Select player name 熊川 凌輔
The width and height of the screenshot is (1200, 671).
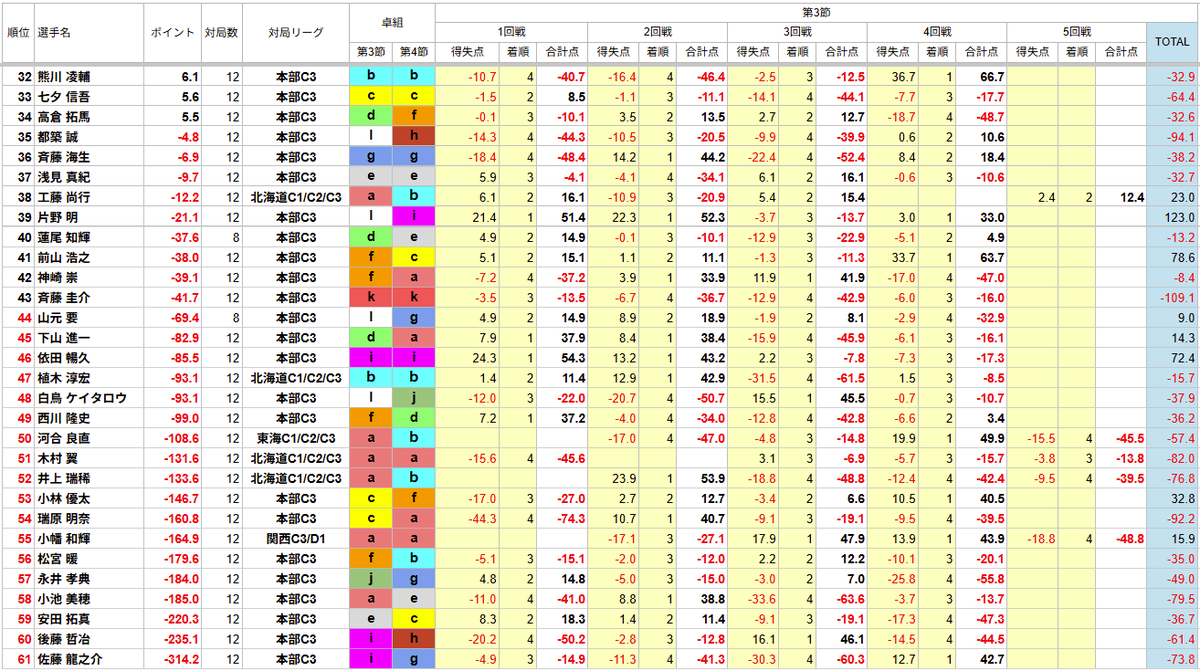pos(64,76)
